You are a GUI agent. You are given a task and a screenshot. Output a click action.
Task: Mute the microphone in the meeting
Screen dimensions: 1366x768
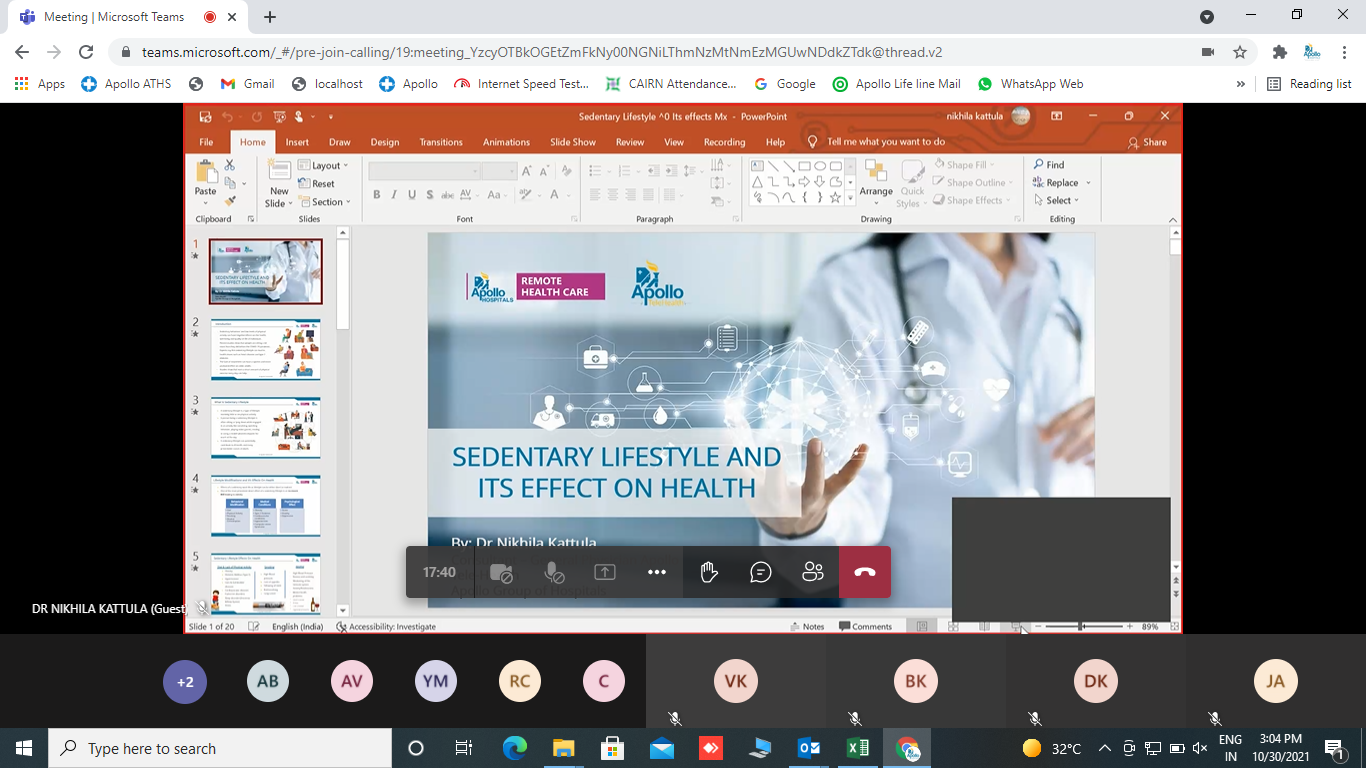click(x=552, y=571)
